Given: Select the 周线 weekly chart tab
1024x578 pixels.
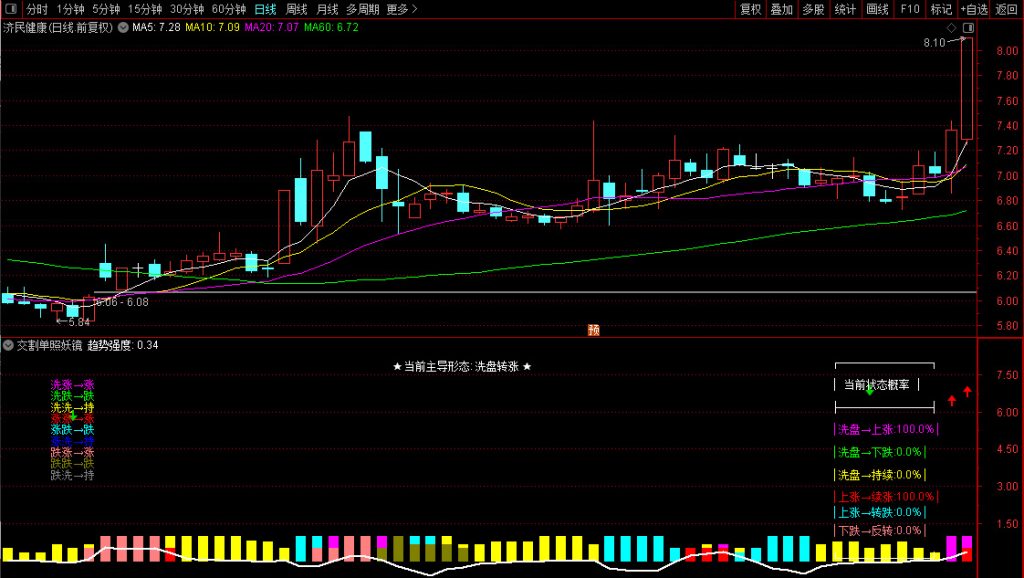Looking at the screenshot, I should point(297,9).
